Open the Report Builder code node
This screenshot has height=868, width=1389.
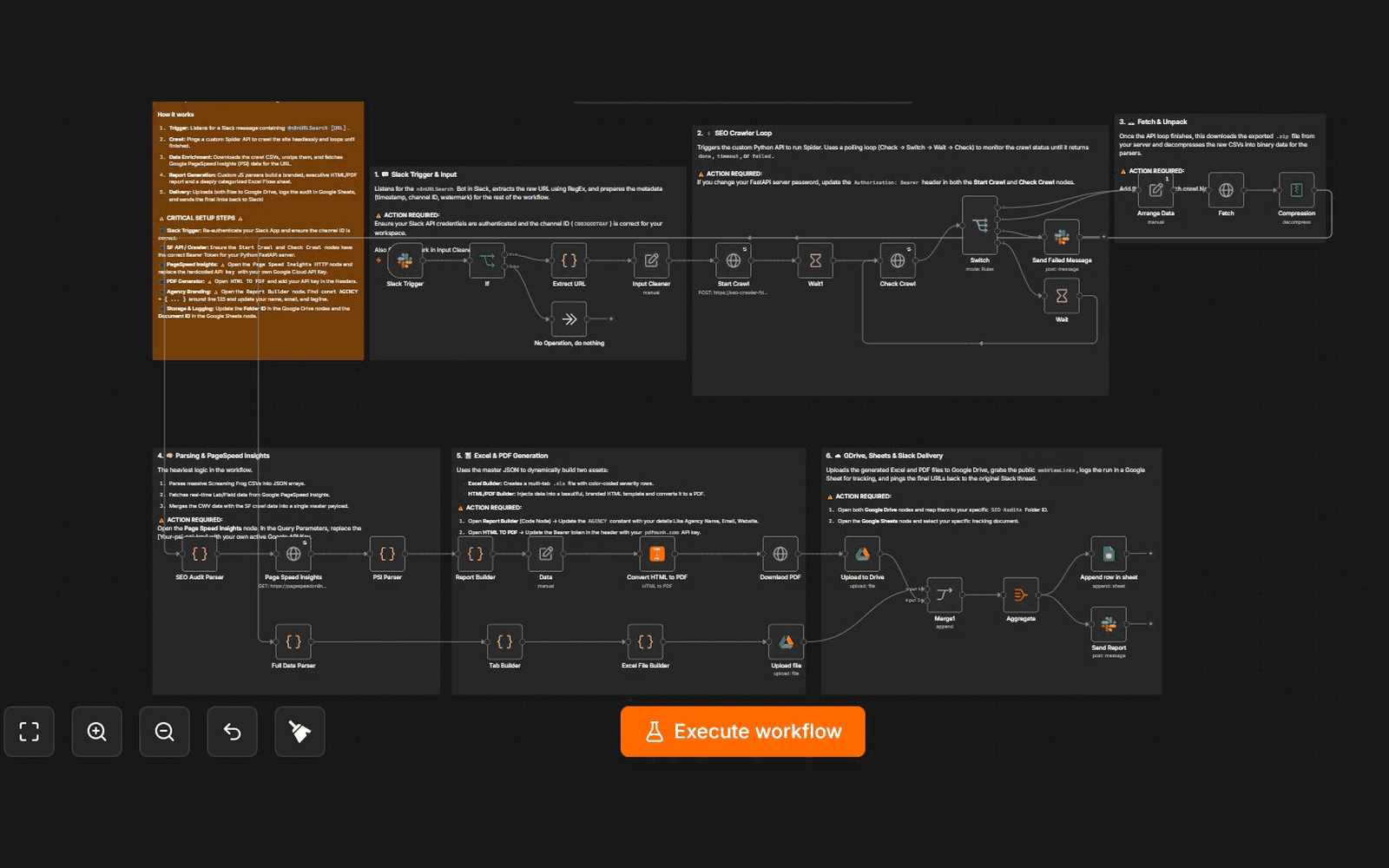[x=476, y=554]
